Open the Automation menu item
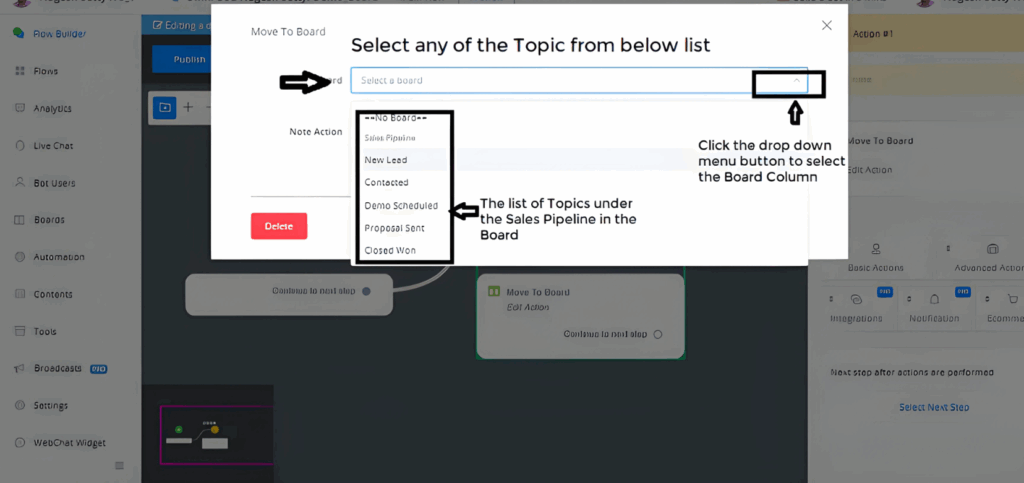The image size is (1024, 483). pos(59,257)
